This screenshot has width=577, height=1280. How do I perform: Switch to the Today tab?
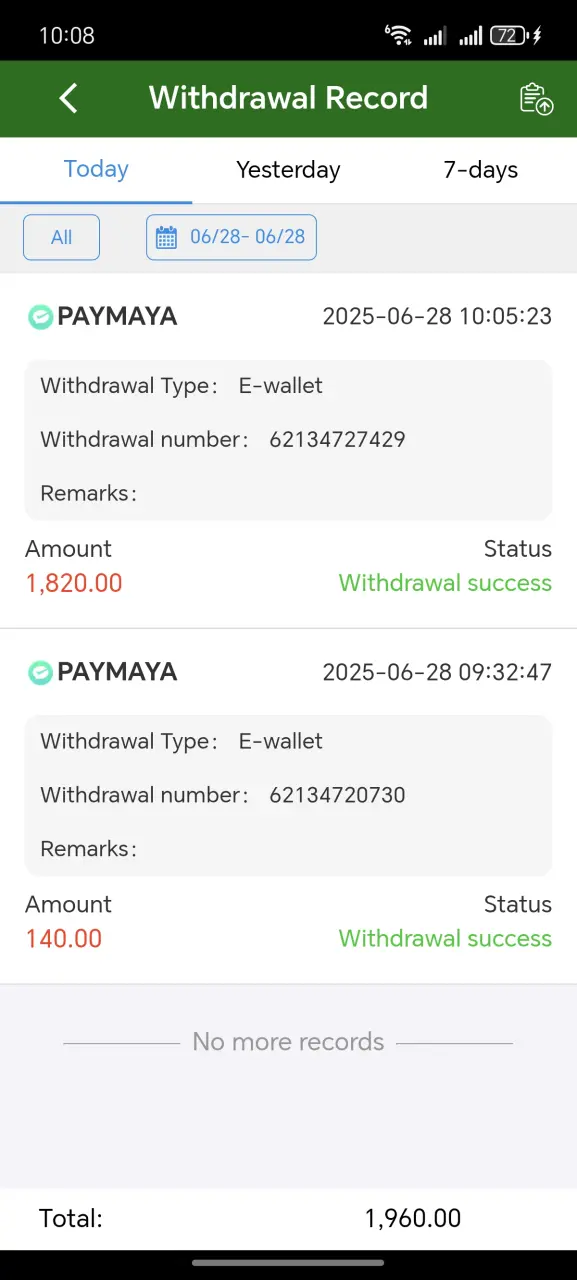pos(96,170)
